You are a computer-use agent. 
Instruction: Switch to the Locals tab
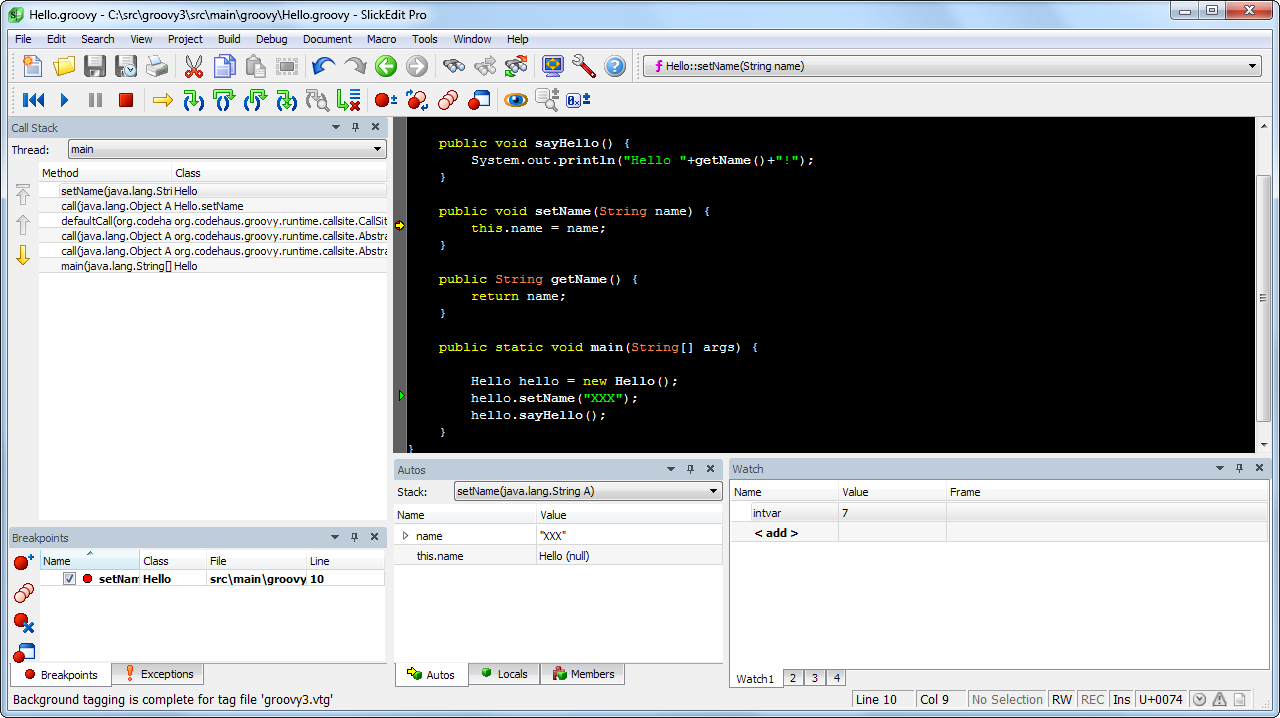504,674
